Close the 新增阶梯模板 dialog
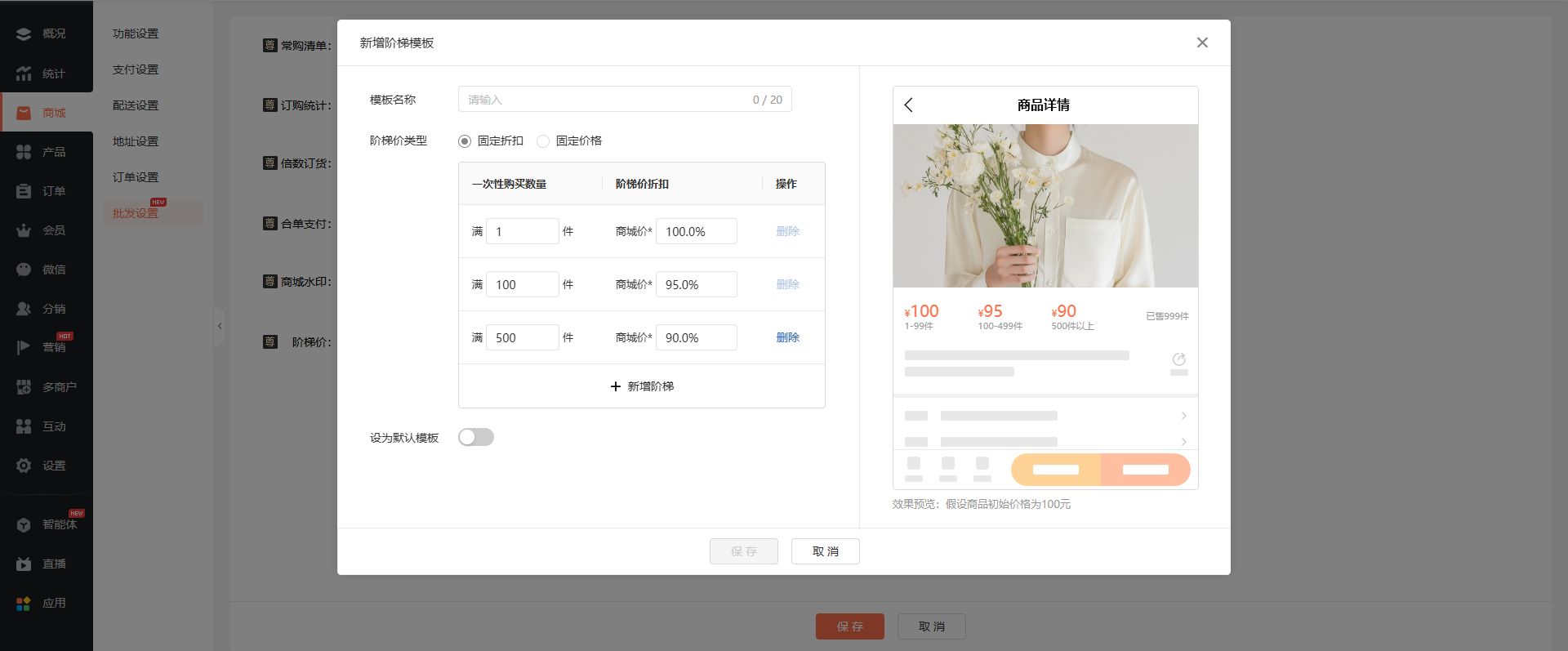This screenshot has width=1568, height=651. pyautogui.click(x=1201, y=42)
